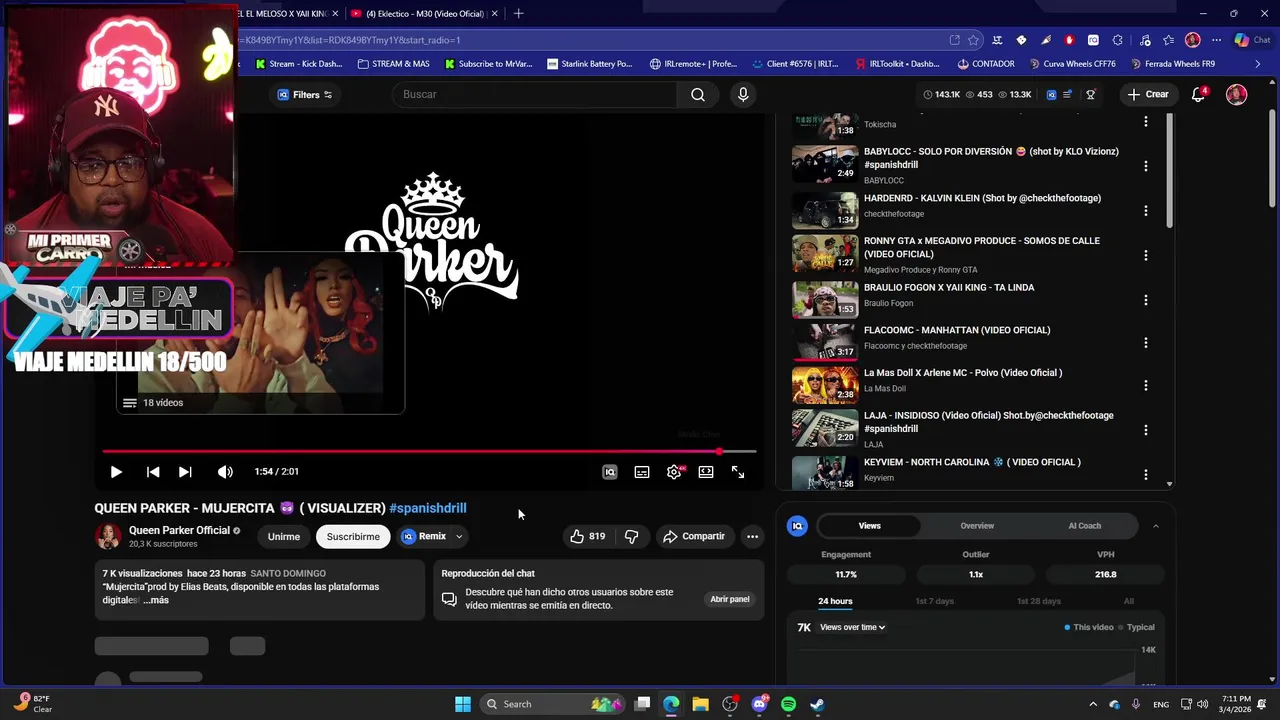
Task: Click Abrir panel for chat replay
Action: click(x=730, y=599)
